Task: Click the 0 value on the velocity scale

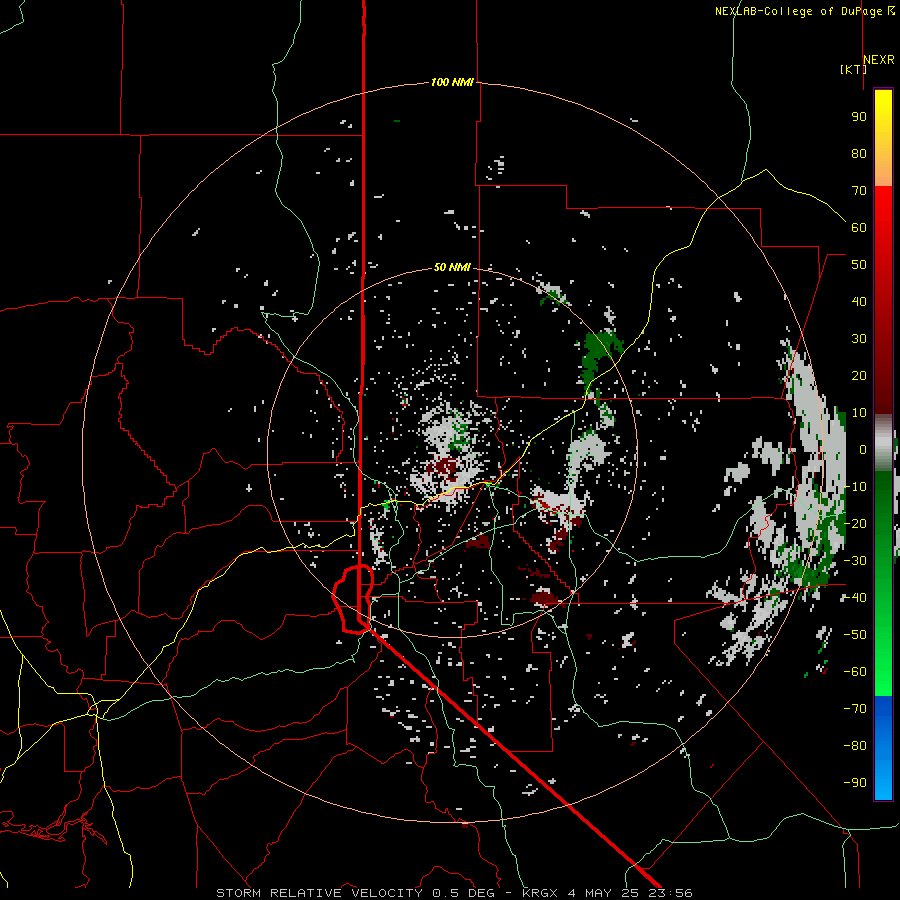Action: (x=863, y=450)
